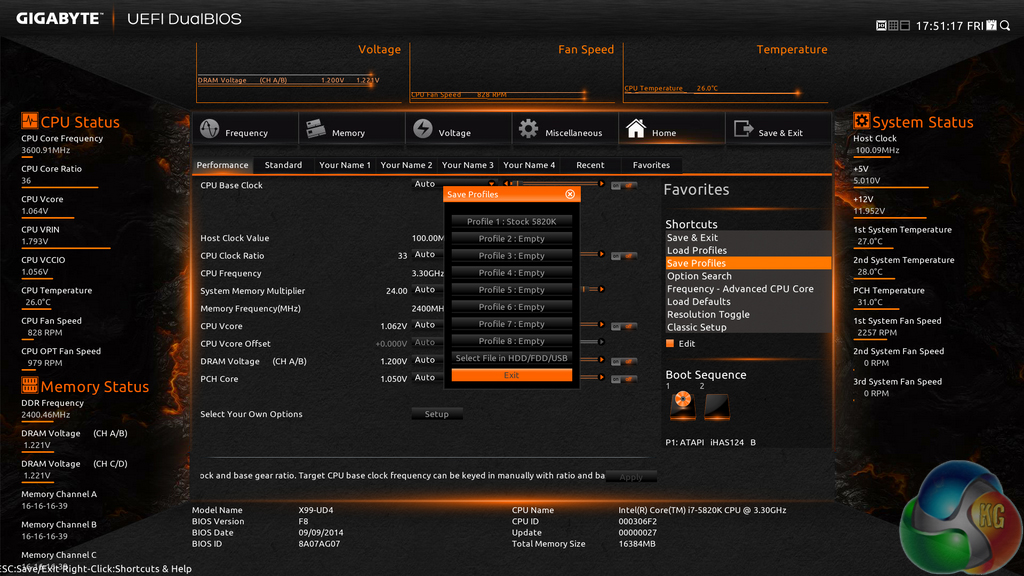The image size is (1024, 576).
Task: Switch to the Standard tab
Action: pos(283,165)
